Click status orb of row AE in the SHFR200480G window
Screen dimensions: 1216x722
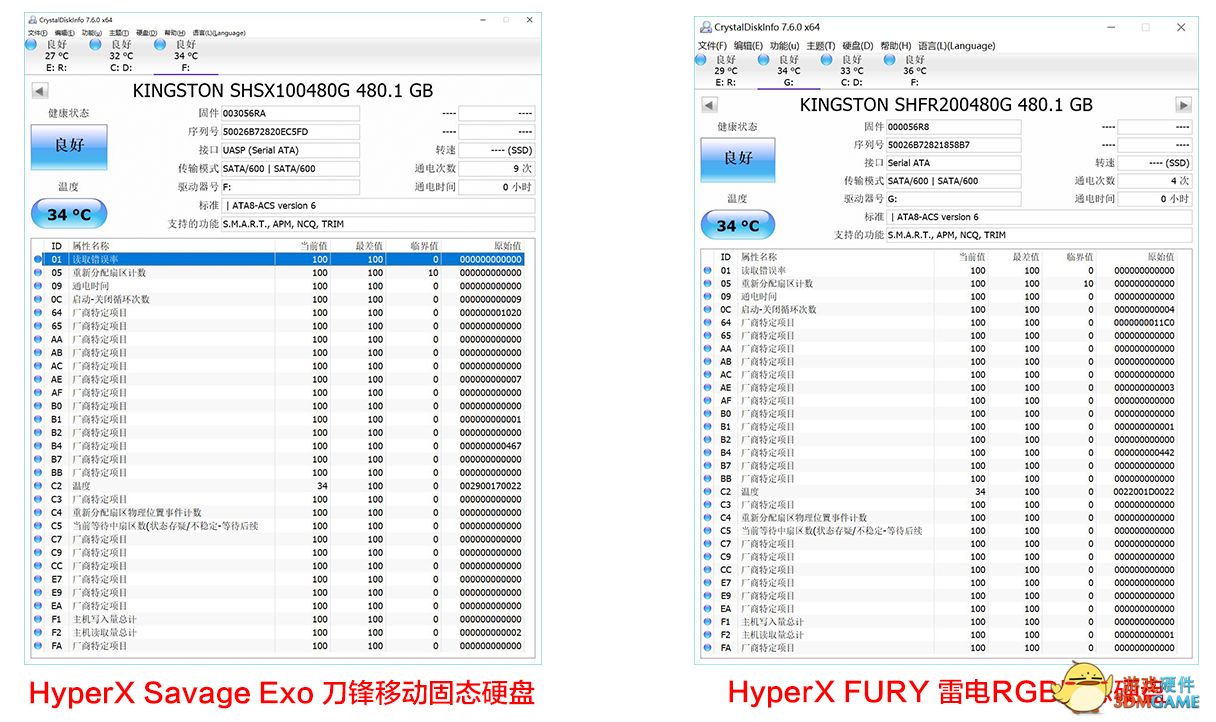(x=707, y=388)
